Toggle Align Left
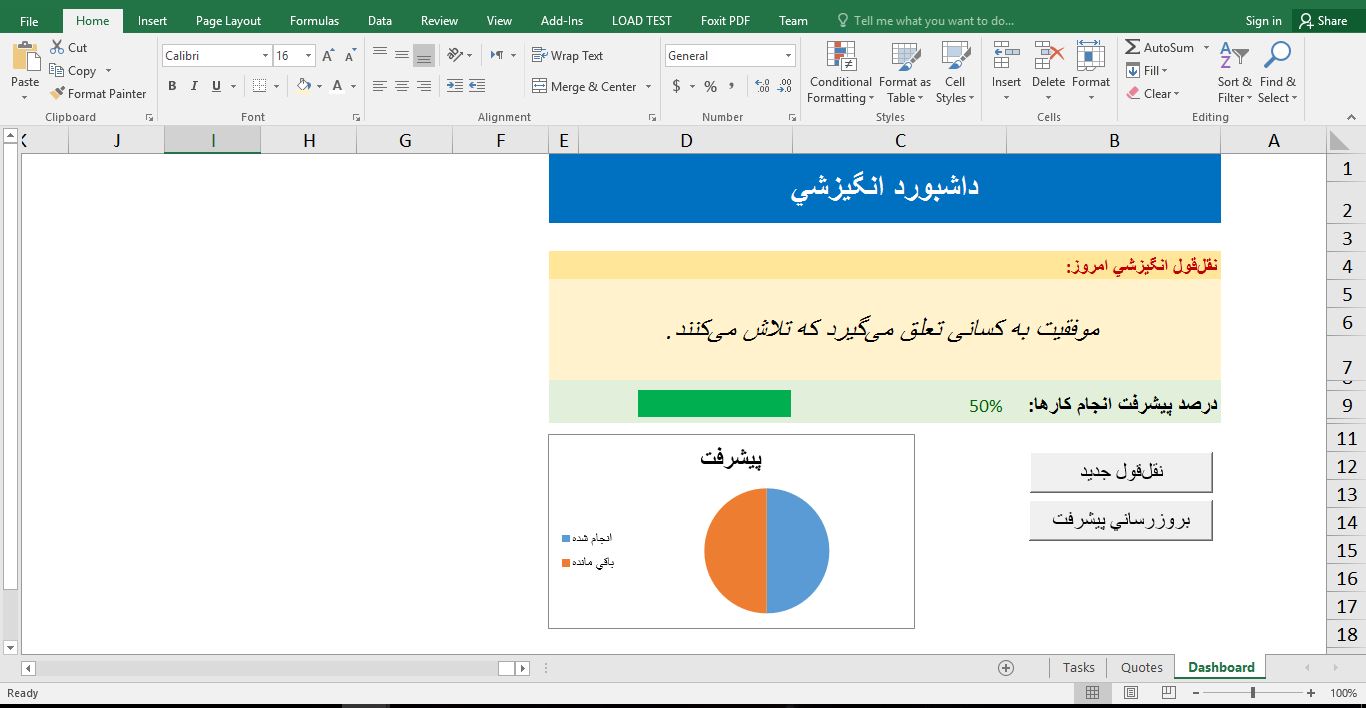Viewport: 1366px width, 708px height. 380,86
